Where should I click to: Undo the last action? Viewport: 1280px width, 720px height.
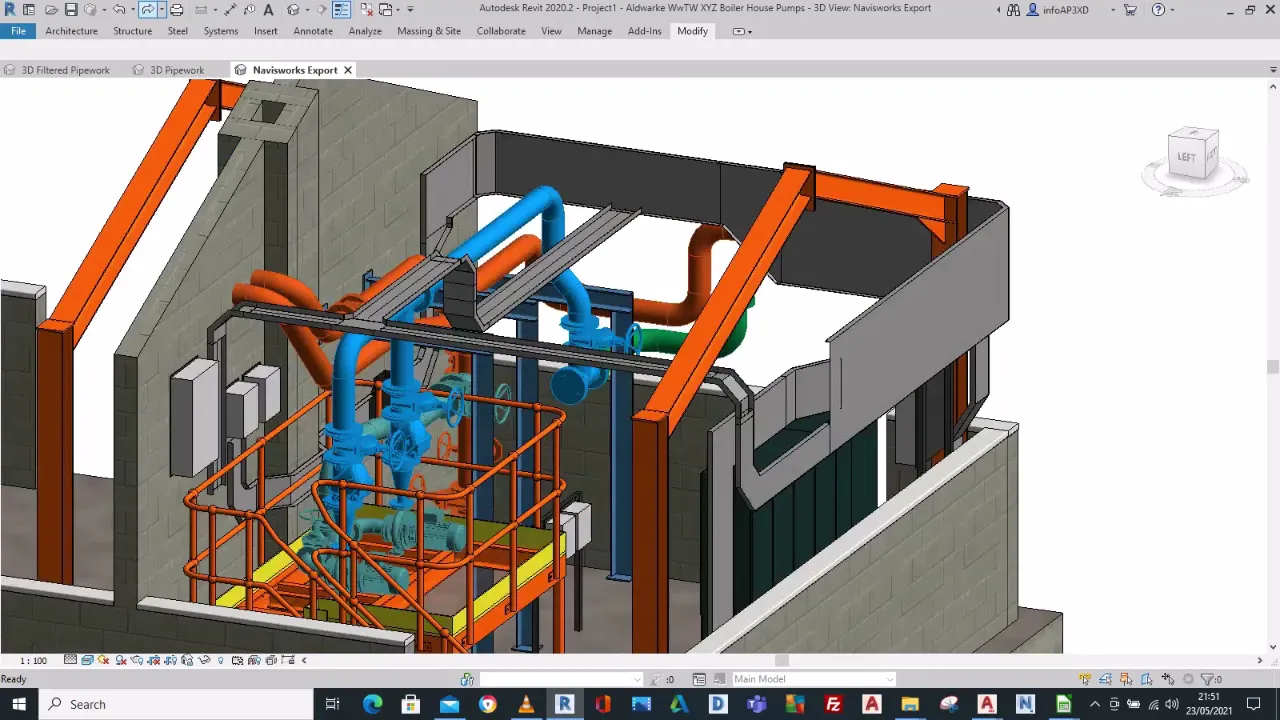click(119, 10)
